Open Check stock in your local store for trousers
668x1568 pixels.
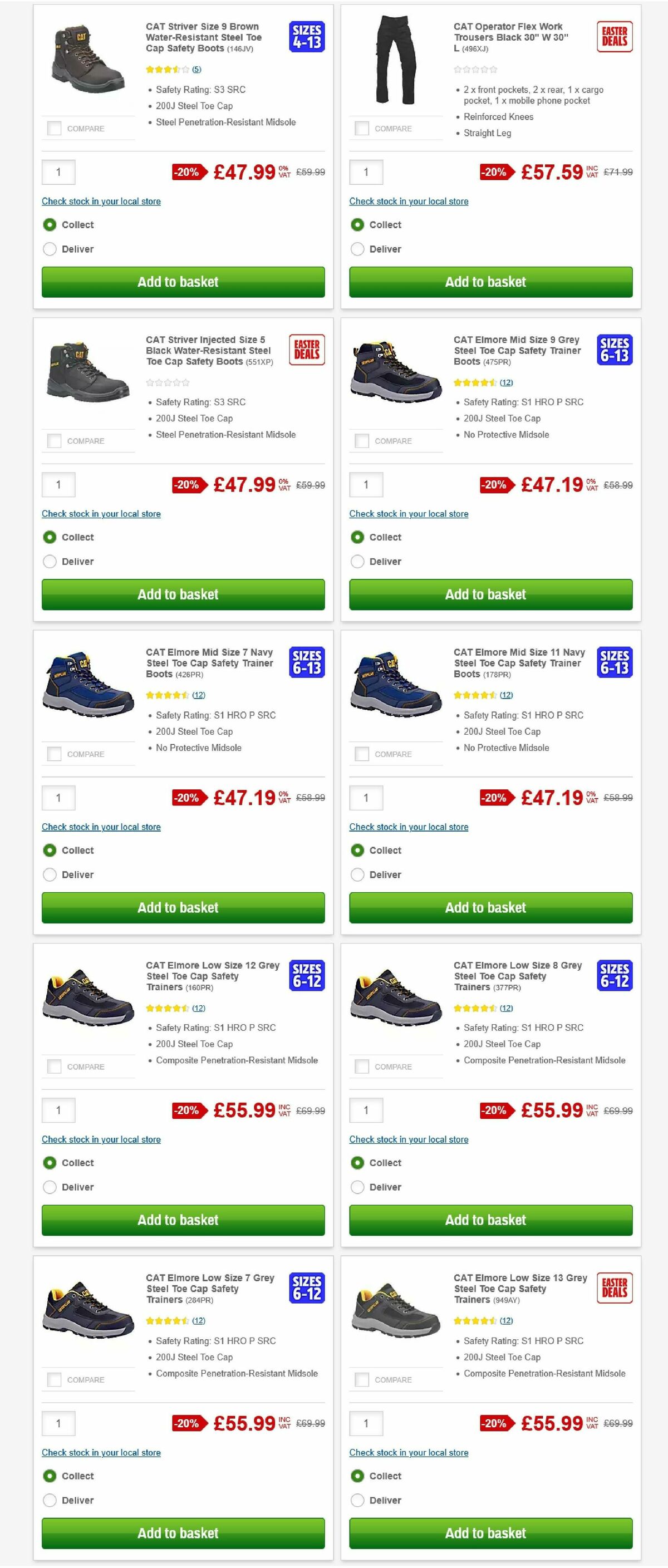pos(409,201)
